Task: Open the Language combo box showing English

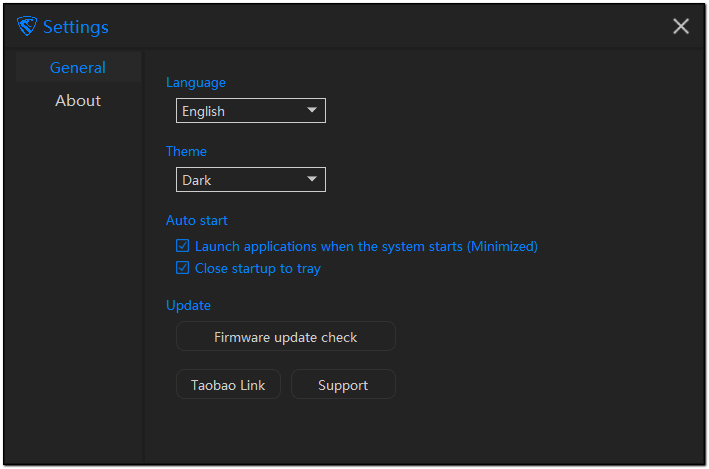Action: coord(240,111)
